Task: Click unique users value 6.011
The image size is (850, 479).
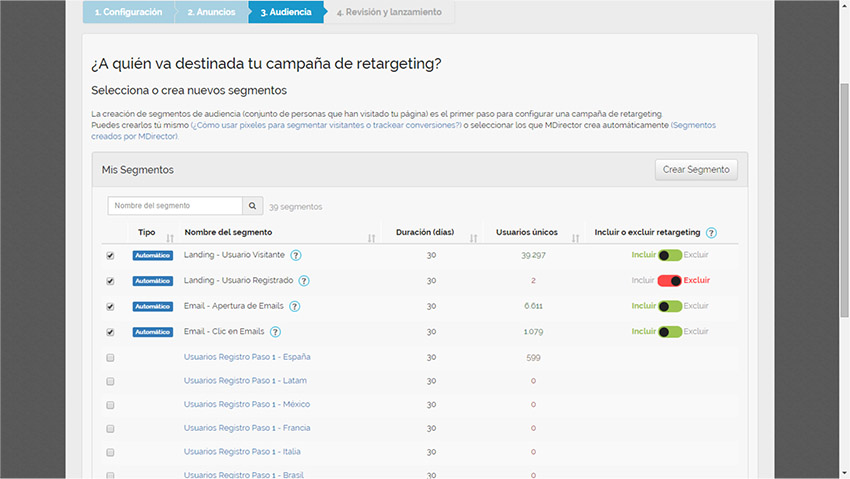Action: point(533,306)
